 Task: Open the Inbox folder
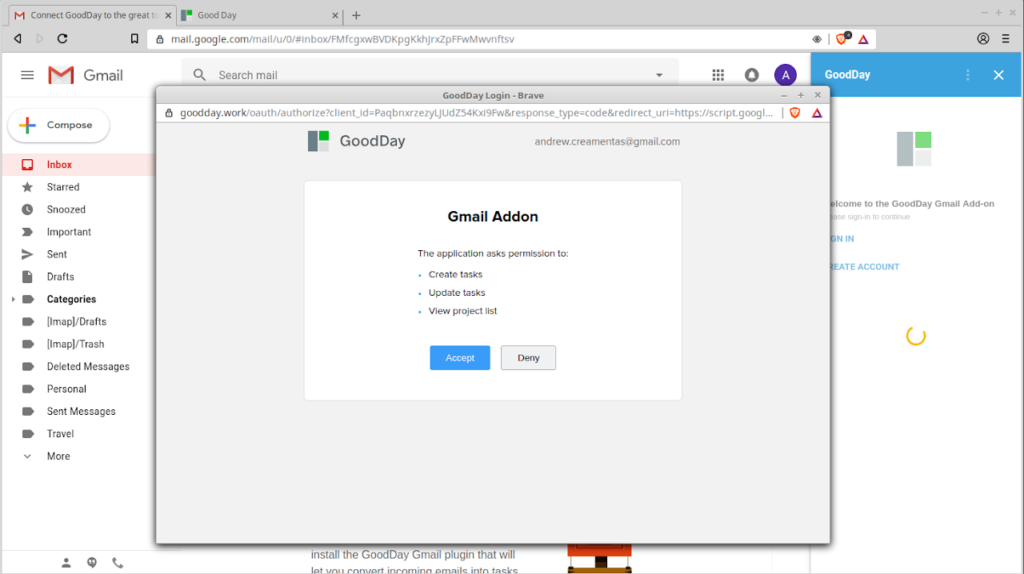[78, 165]
